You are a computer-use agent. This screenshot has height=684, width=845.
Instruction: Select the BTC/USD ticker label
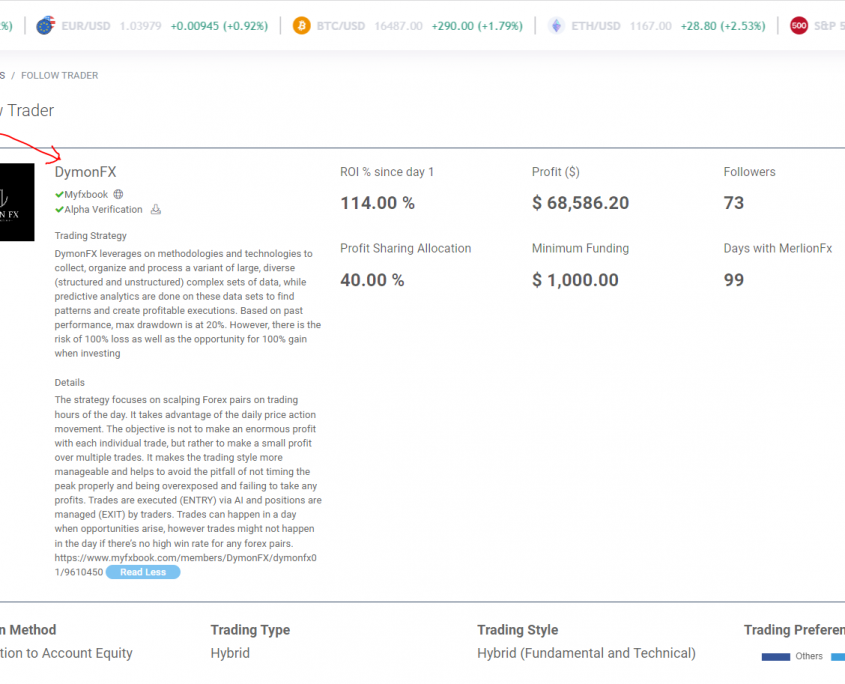pos(341,26)
